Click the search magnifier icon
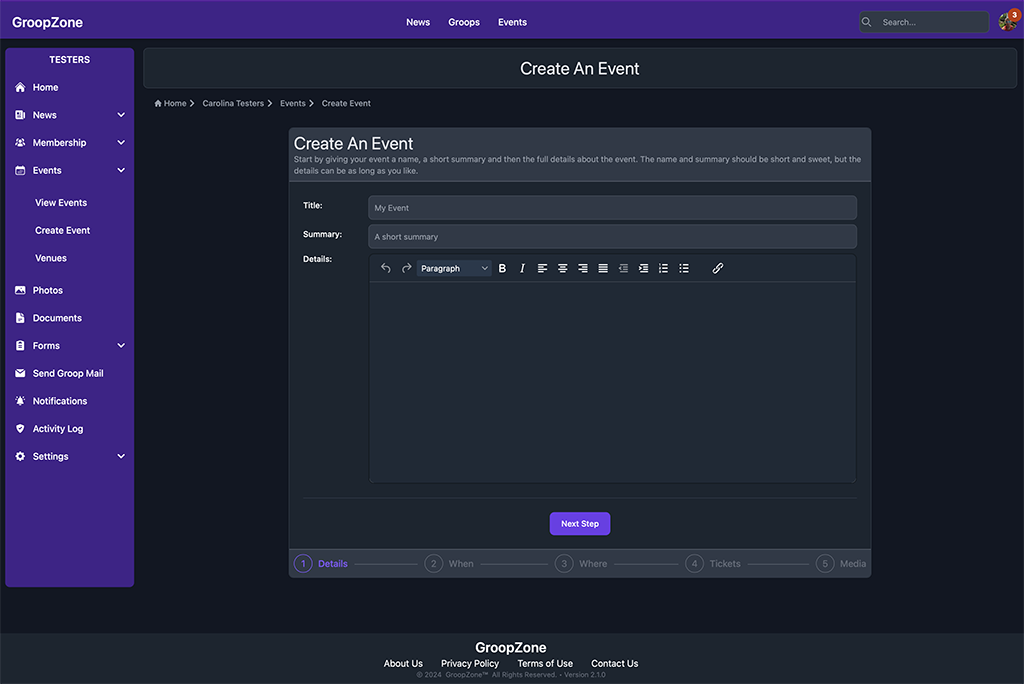Screen dimensions: 1024x684 coord(867,22)
